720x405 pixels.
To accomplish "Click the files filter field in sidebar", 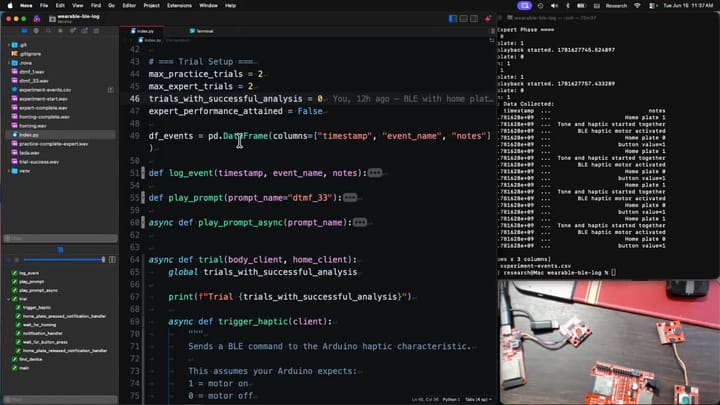I will coord(60,238).
